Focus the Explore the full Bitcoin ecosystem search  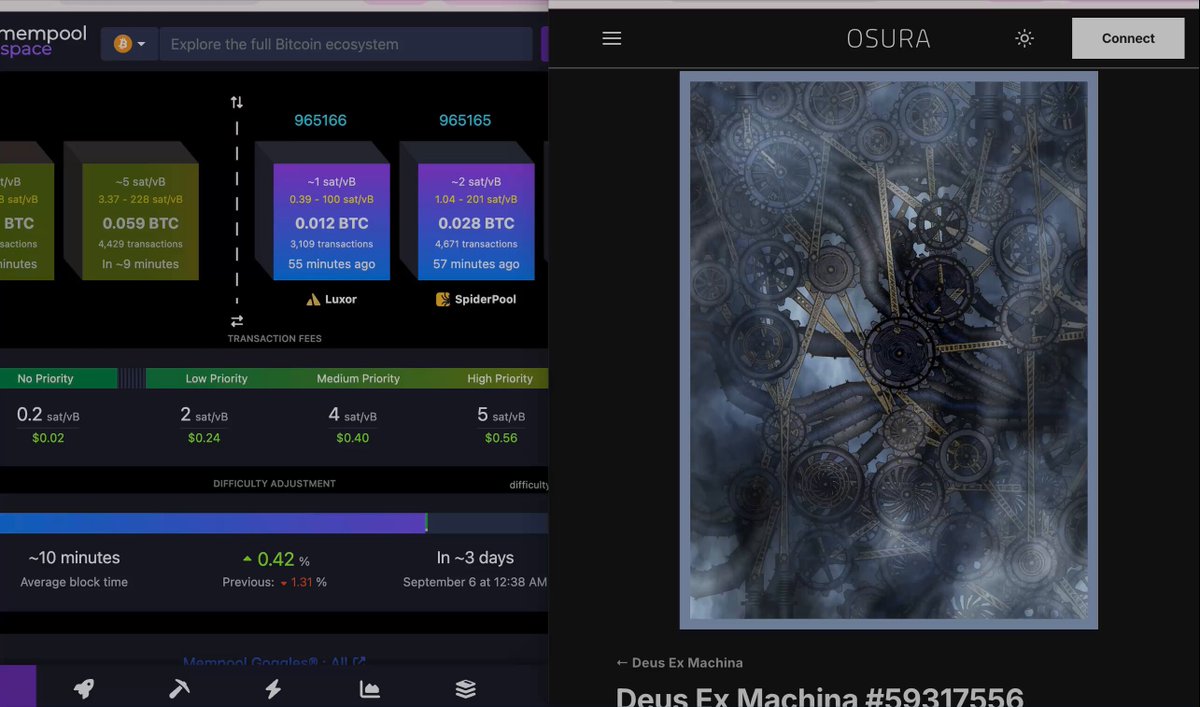[346, 44]
